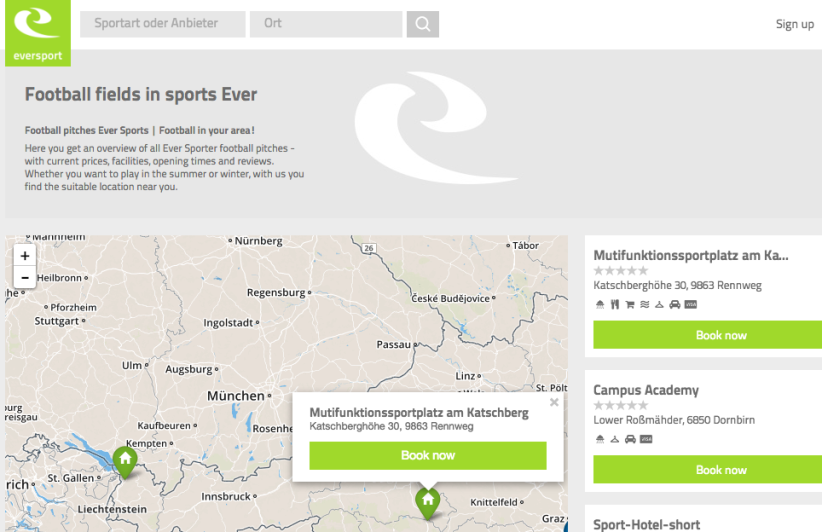Viewport: 822px width, 532px height.
Task: Click Visa card icon in Campus Academy listing
Action: 646,439
